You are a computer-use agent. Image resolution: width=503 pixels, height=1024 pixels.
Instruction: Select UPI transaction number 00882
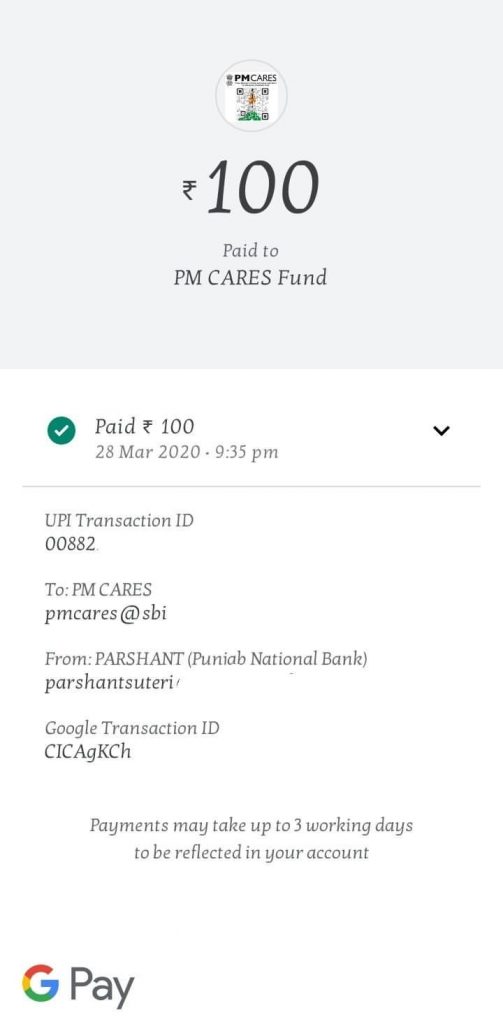pos(71,543)
